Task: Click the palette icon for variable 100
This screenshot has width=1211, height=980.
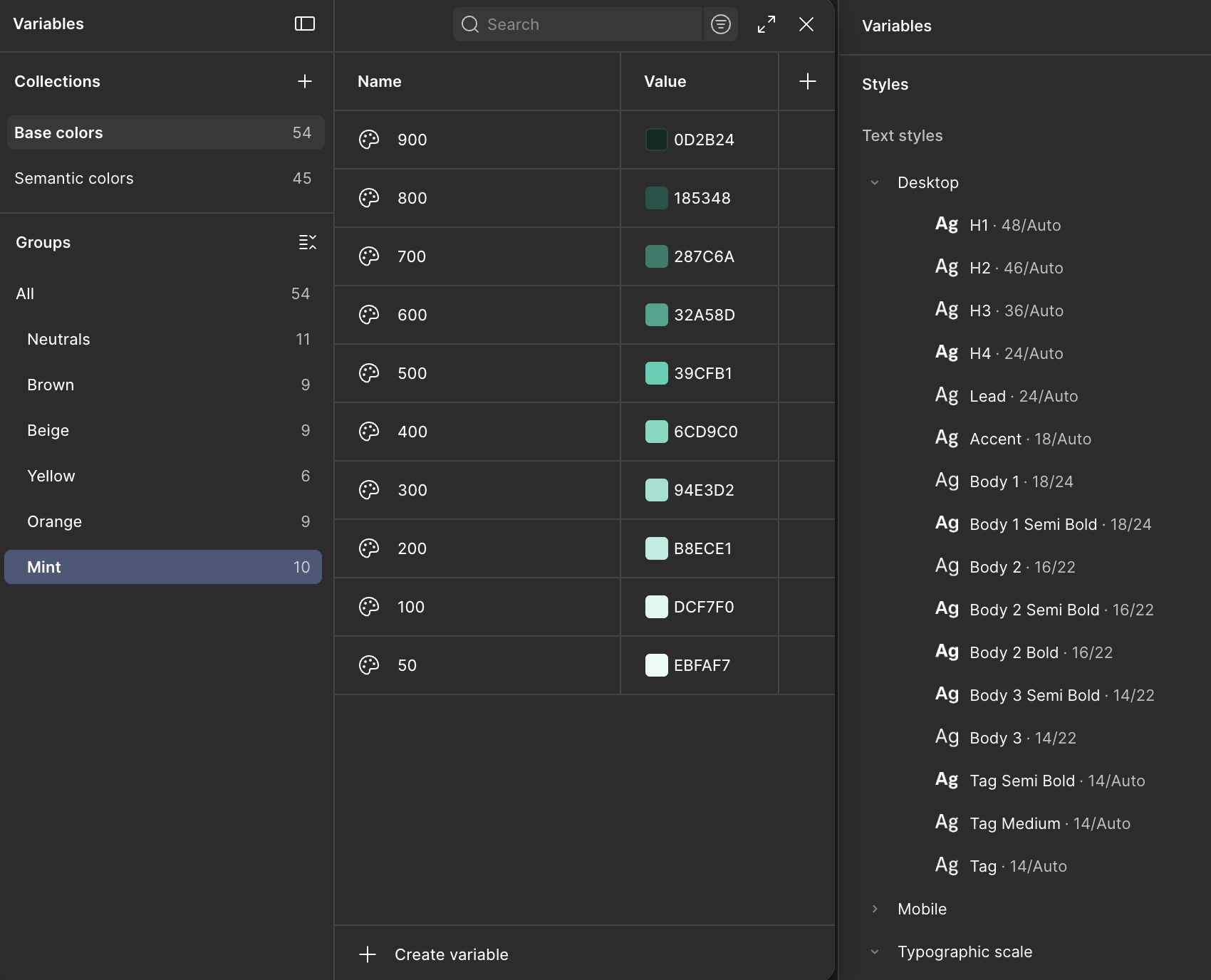Action: (x=369, y=607)
